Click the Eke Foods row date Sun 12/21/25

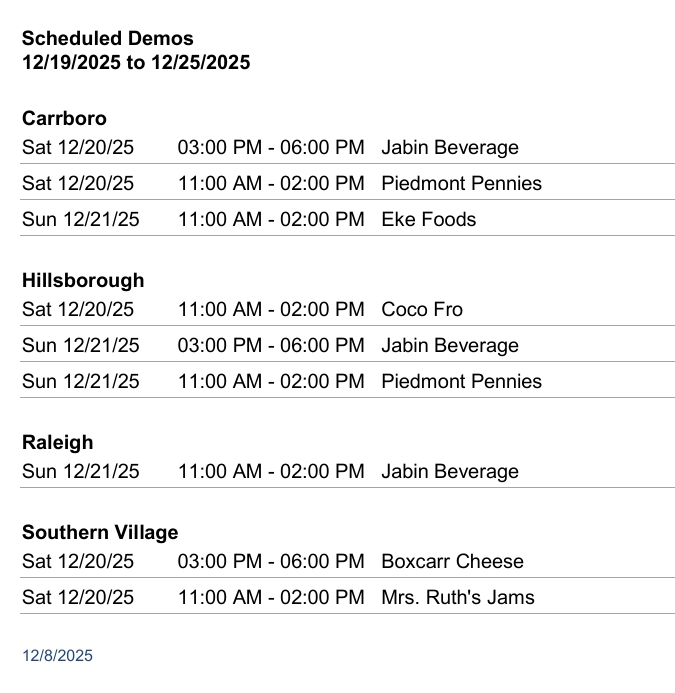pos(81,220)
